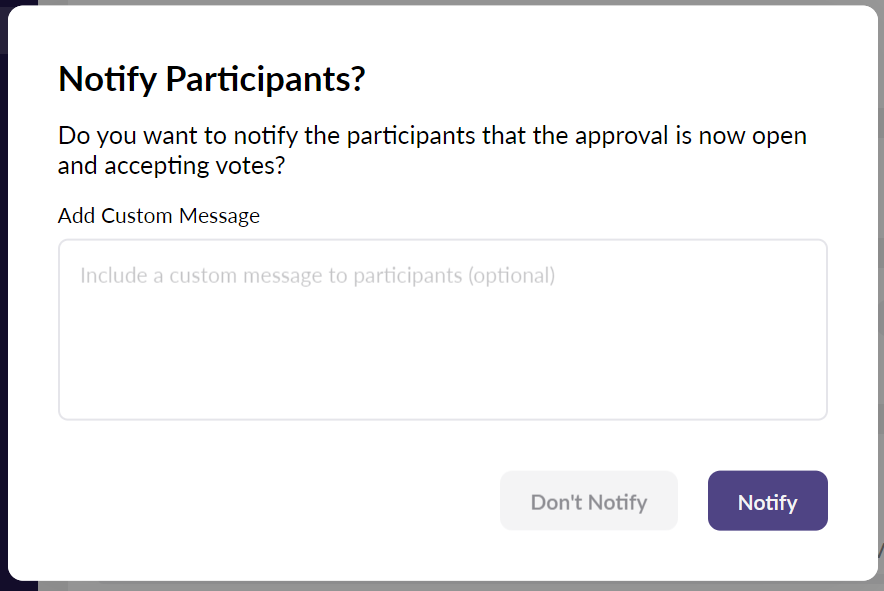The image size is (884, 591).
Task: Click the "Include a custom message" placeholder text
Action: pos(270,275)
